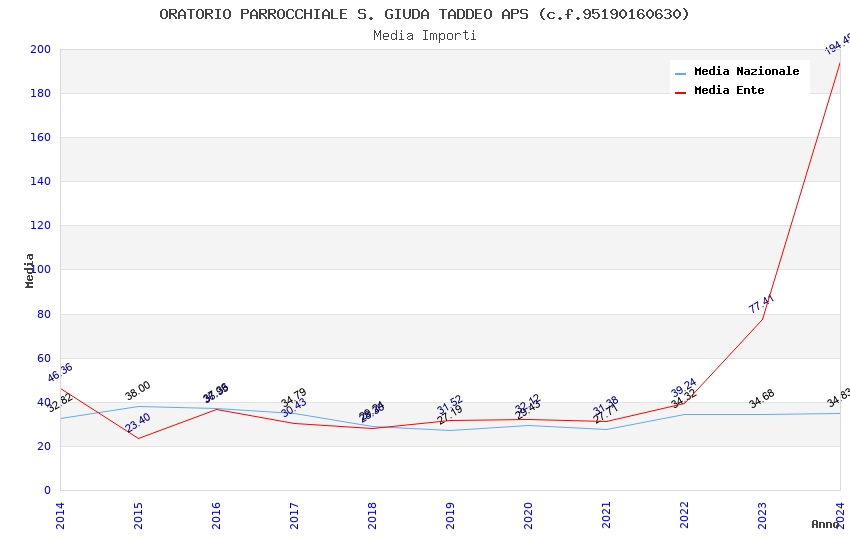850x550 pixels.
Task: Select the 2014 x-axis year label
Action: click(60, 515)
